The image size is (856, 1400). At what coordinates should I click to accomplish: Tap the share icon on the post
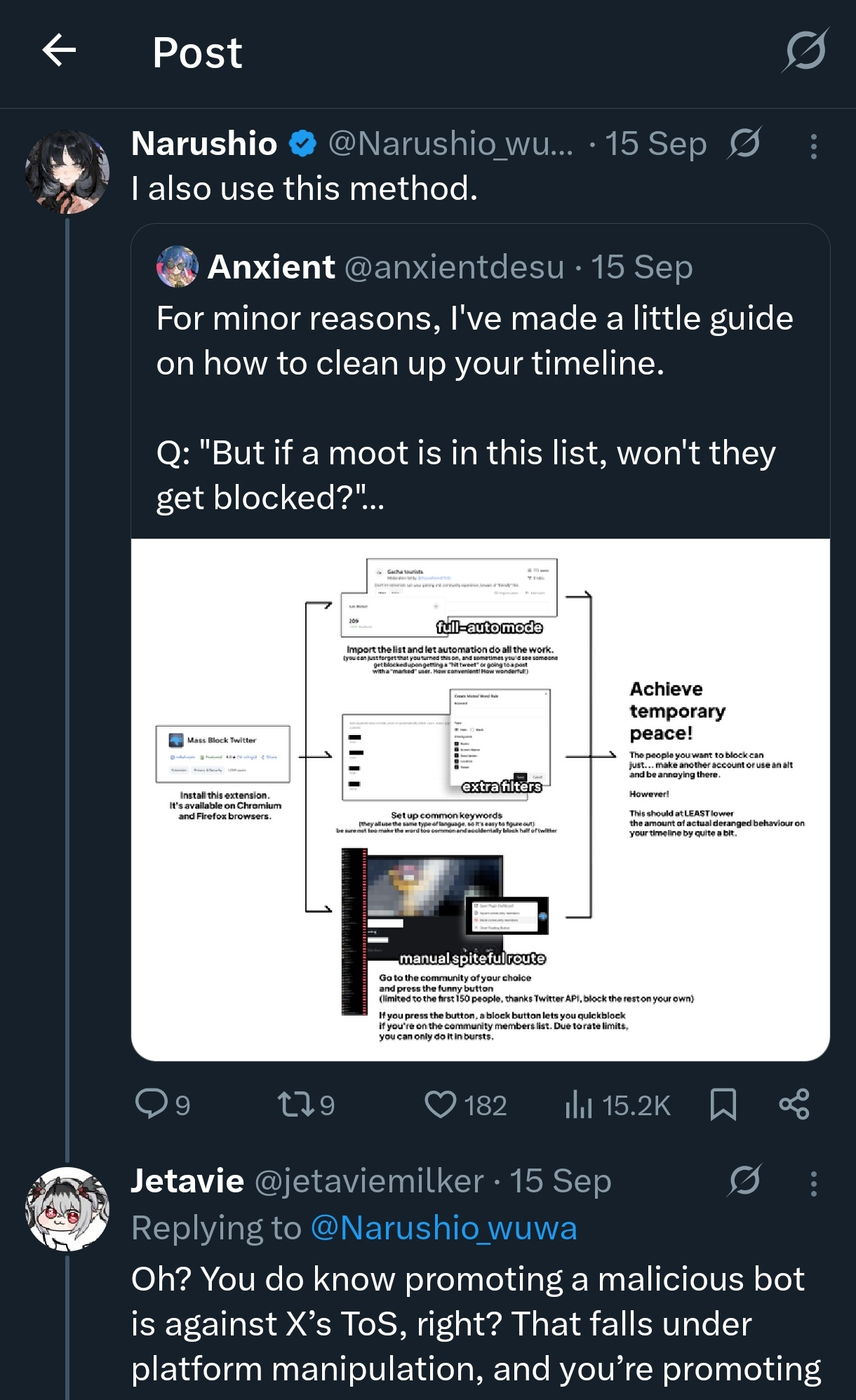(x=794, y=1105)
